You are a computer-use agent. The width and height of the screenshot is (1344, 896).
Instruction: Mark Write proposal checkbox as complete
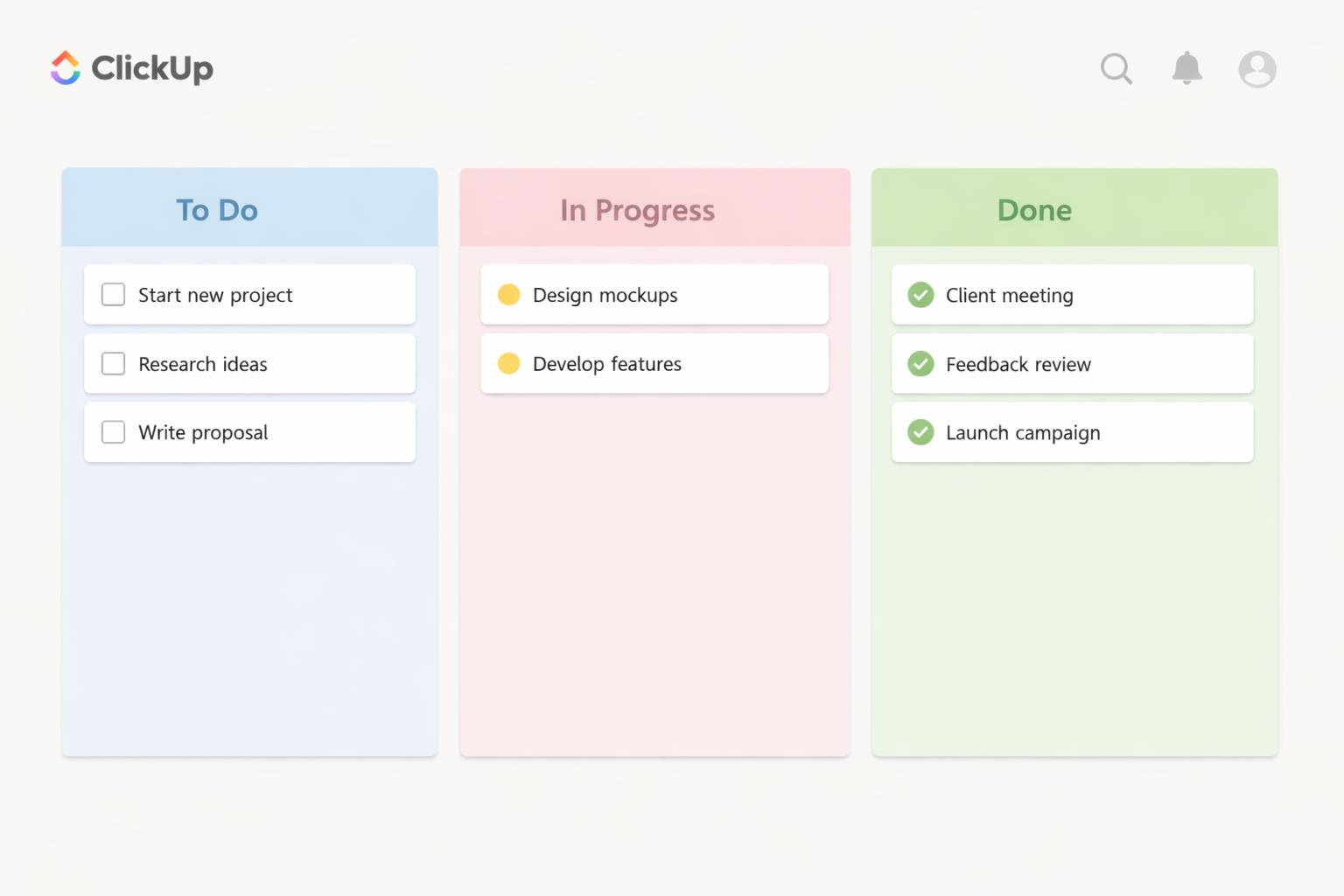(114, 432)
